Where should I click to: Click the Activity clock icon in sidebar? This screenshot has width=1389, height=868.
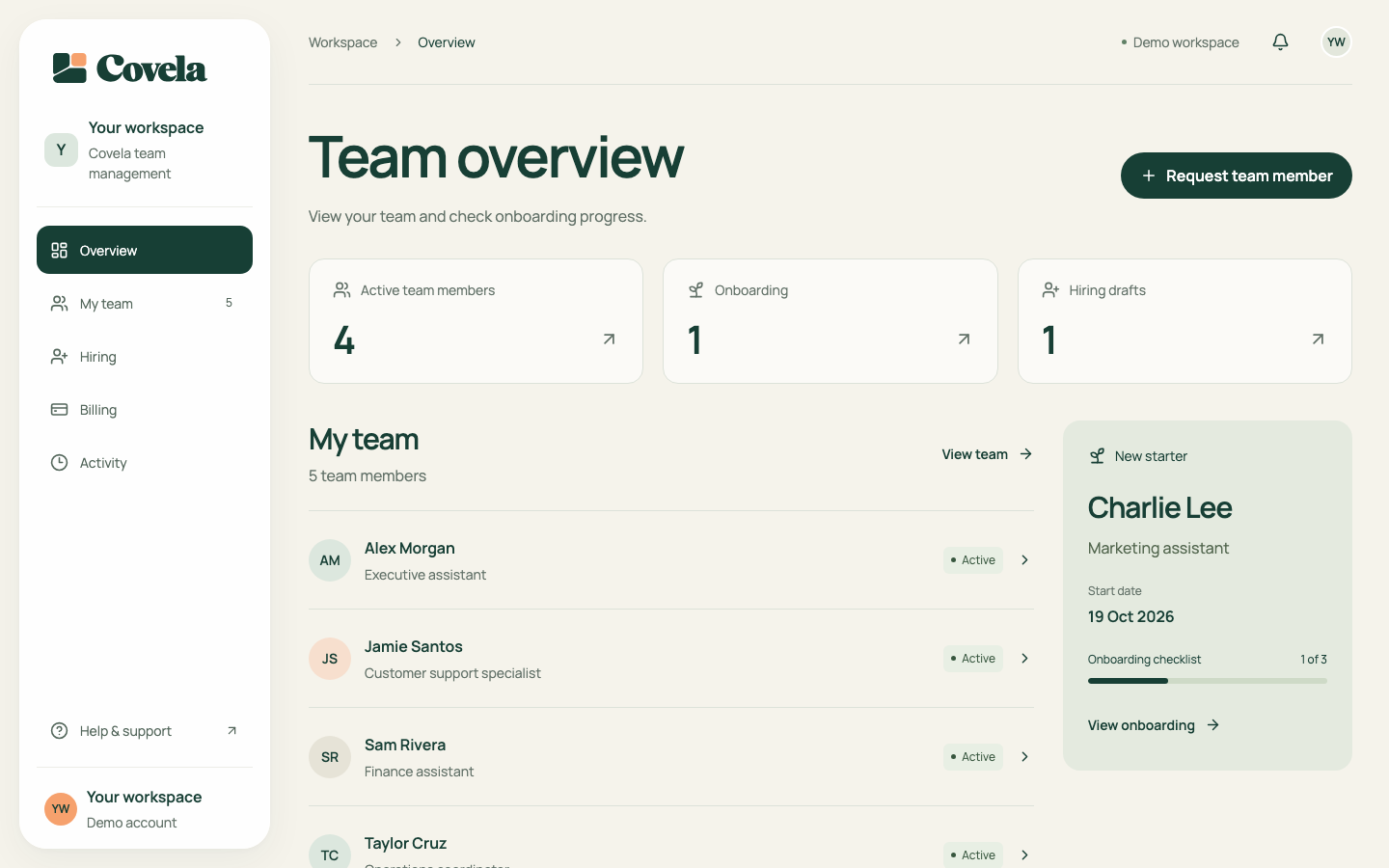tap(59, 463)
